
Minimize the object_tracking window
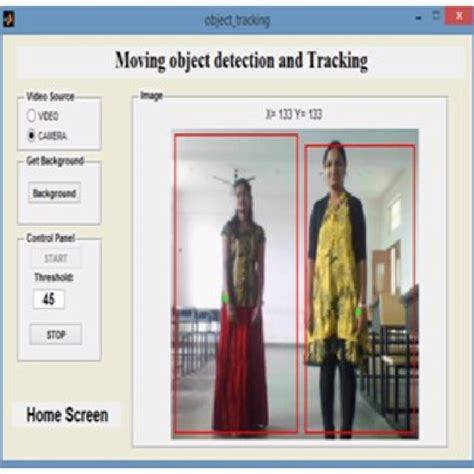click(418, 18)
